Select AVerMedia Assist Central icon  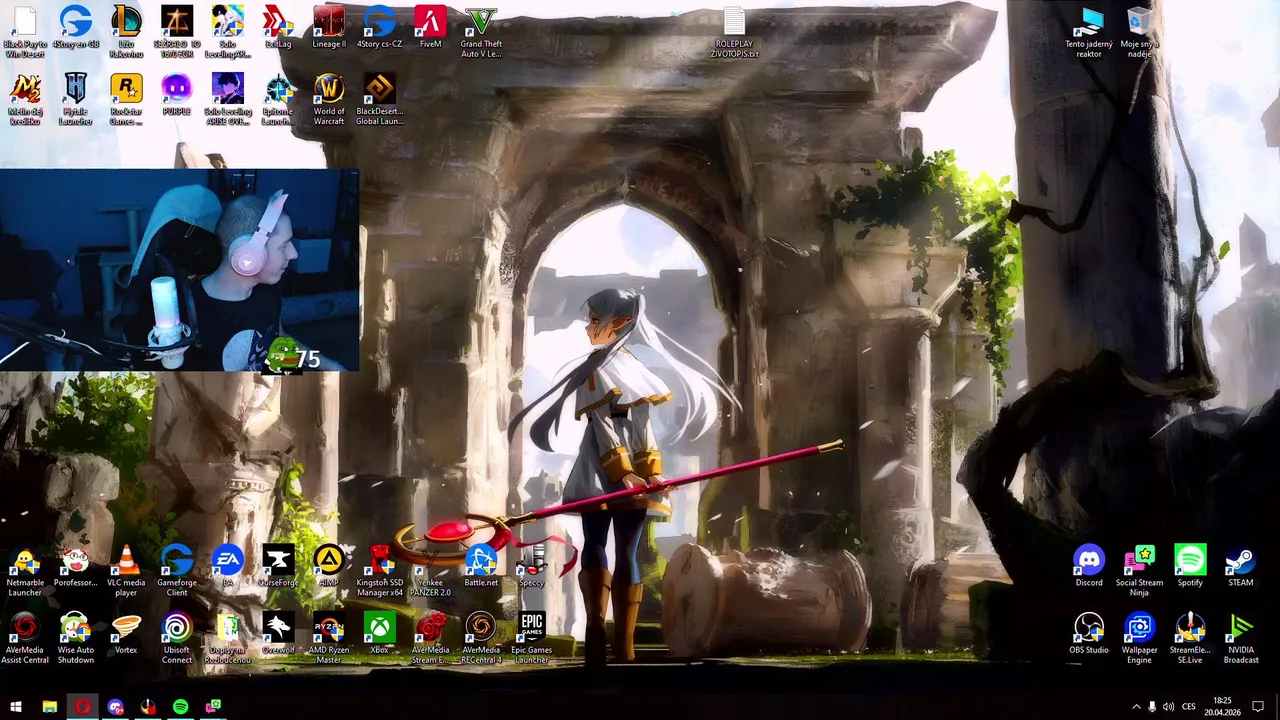(25, 638)
